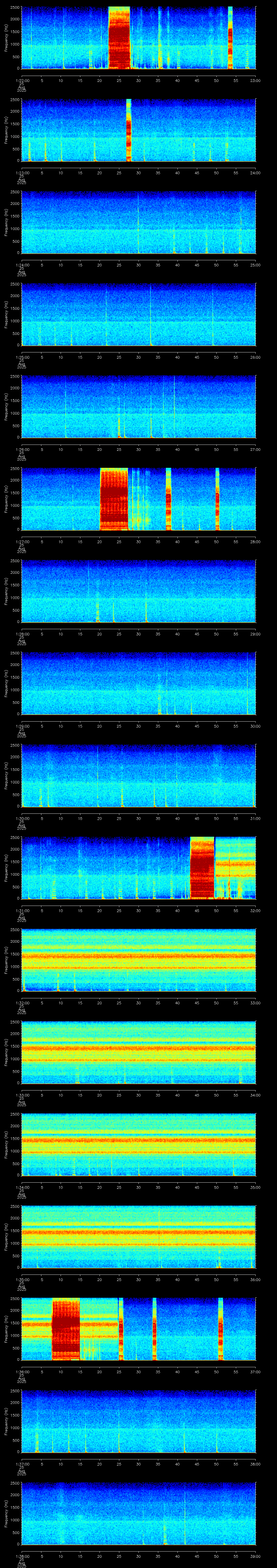This screenshot has width=277, height=1568.
Task: Click the 1:37:00 start time label
Action: pyautogui.click(x=21, y=1464)
